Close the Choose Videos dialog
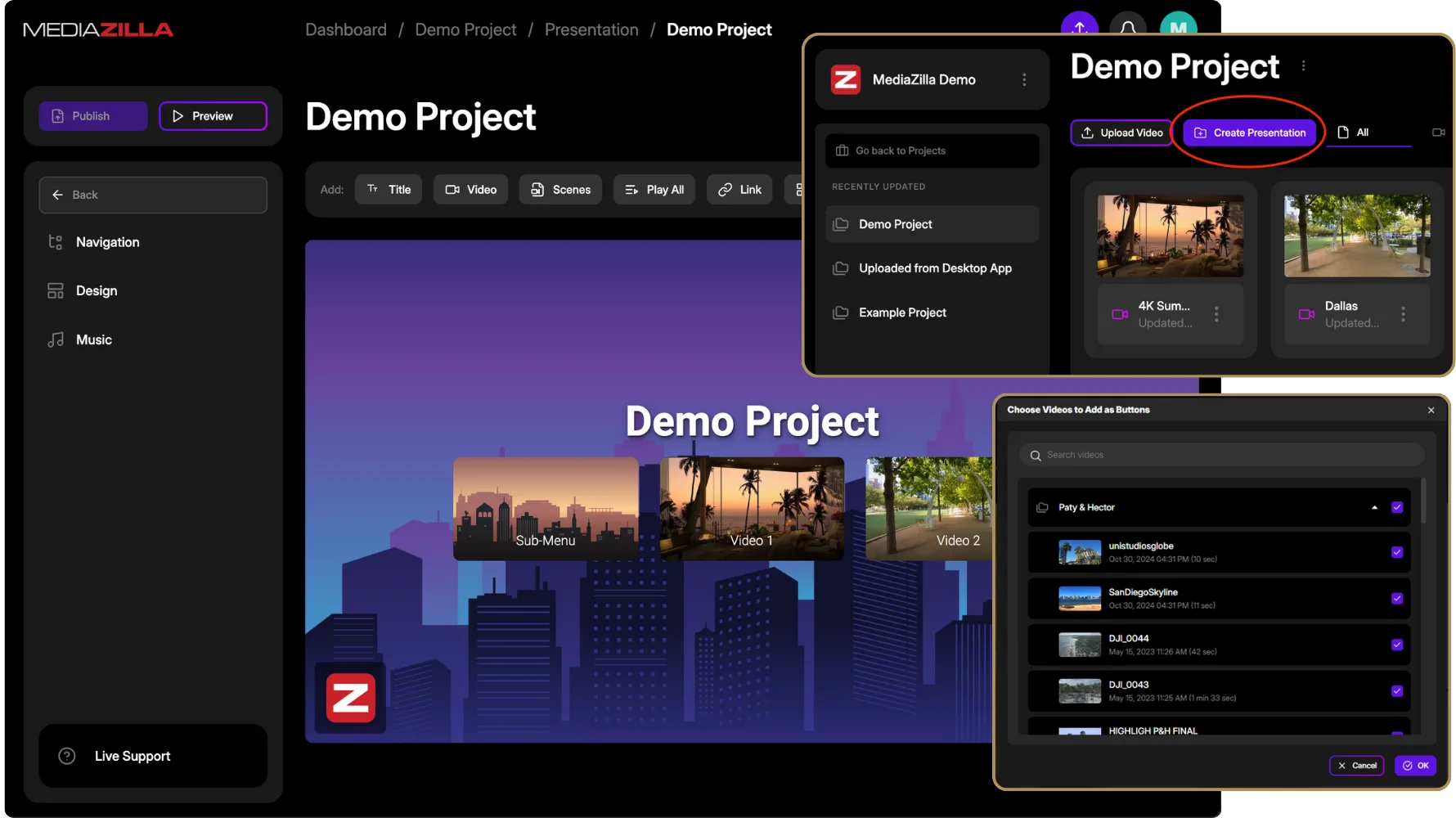 coord(1431,411)
